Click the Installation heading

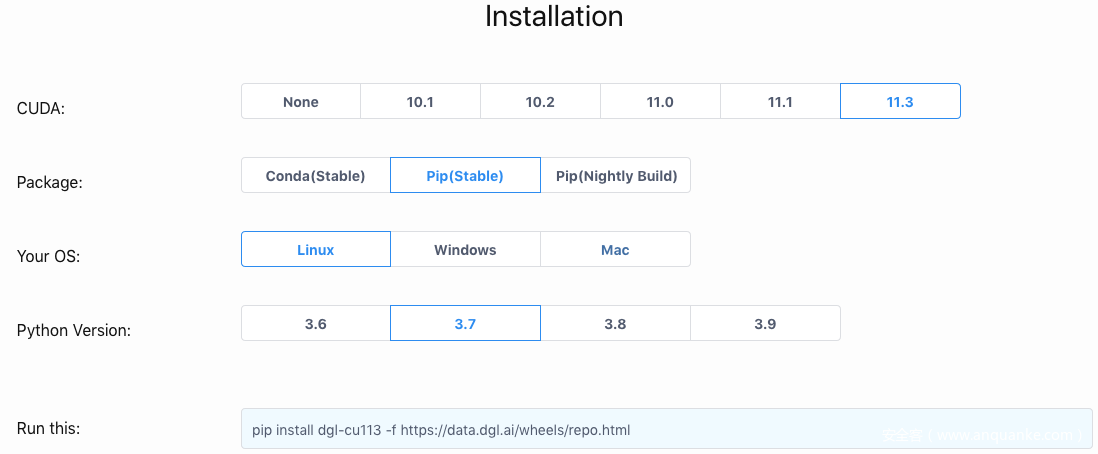tap(554, 17)
